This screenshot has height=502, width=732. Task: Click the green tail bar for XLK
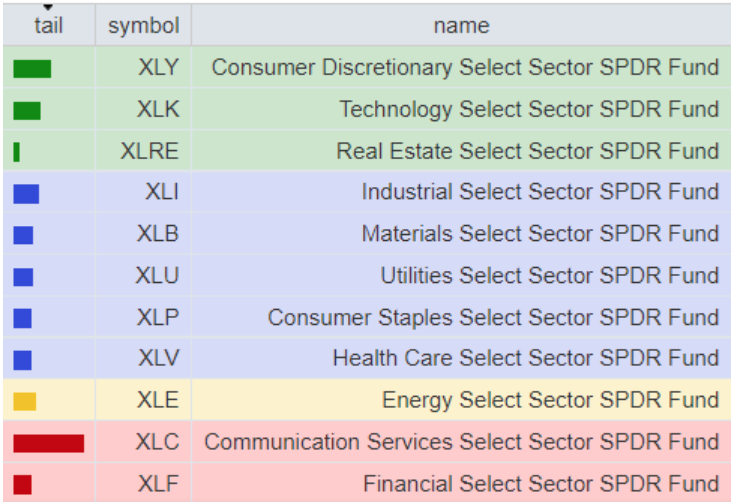click(x=27, y=110)
